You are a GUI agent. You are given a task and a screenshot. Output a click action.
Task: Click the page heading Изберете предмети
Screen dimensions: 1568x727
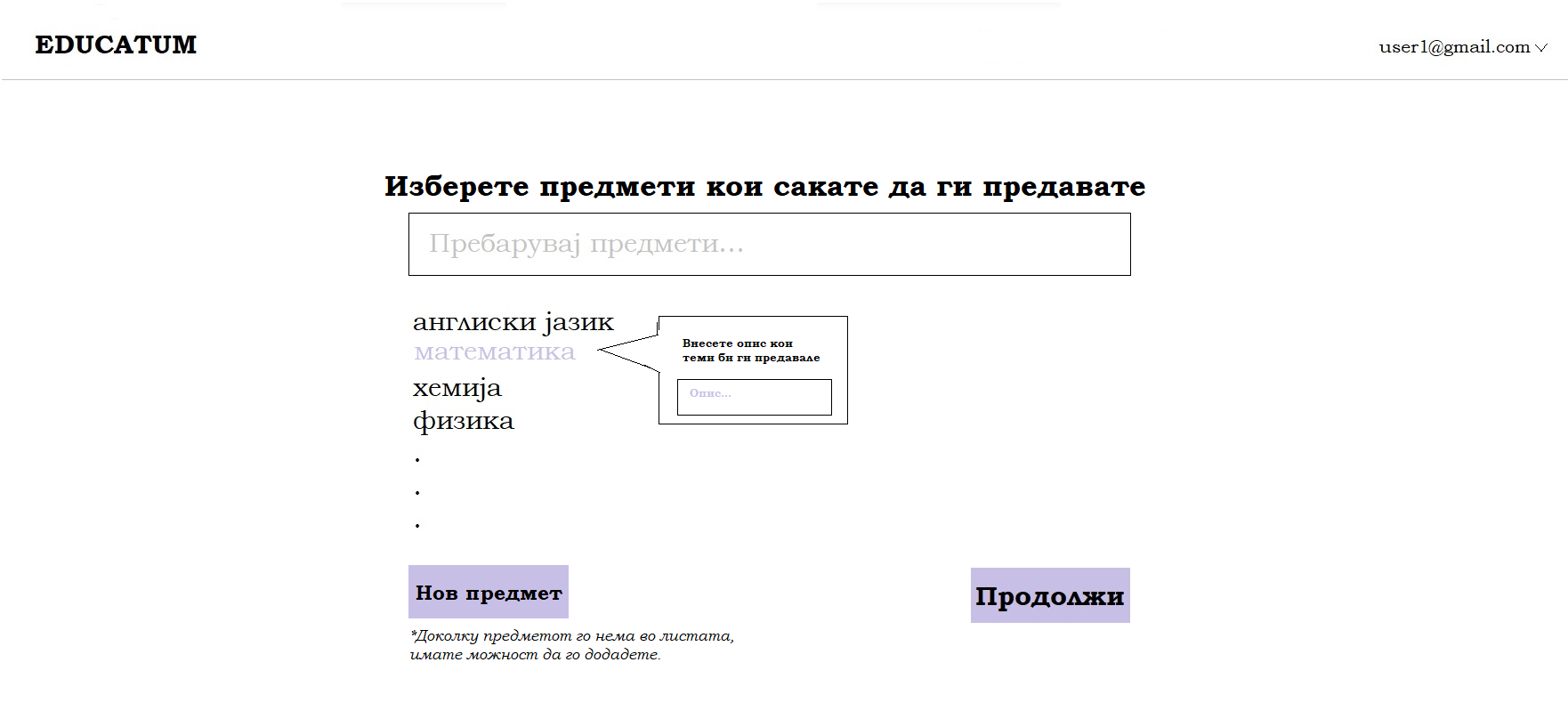coord(764,186)
